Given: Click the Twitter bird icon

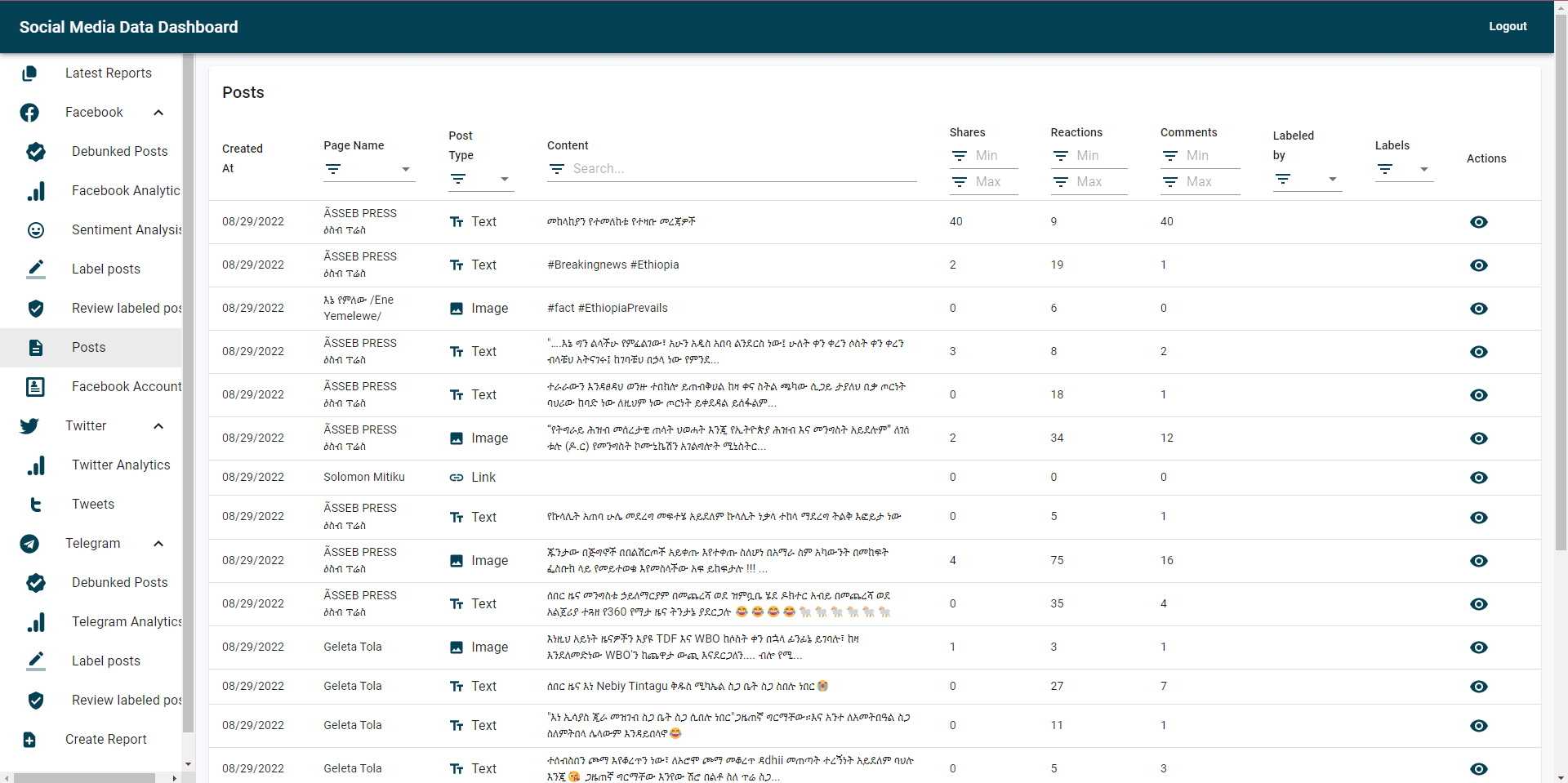Looking at the screenshot, I should pos(29,426).
